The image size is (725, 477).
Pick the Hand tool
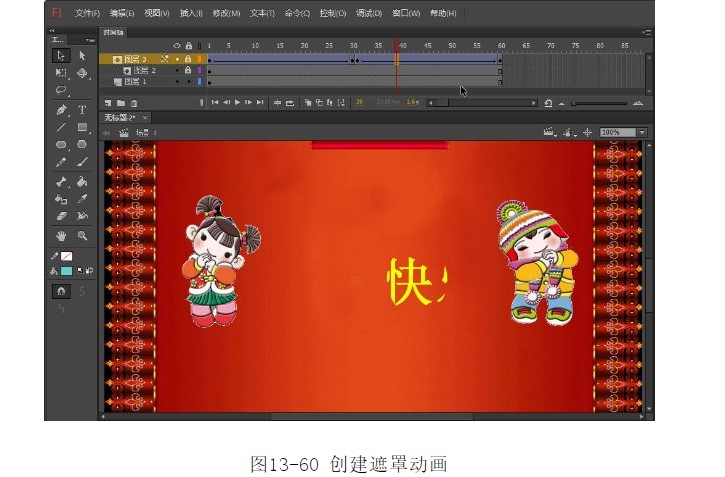(61, 236)
